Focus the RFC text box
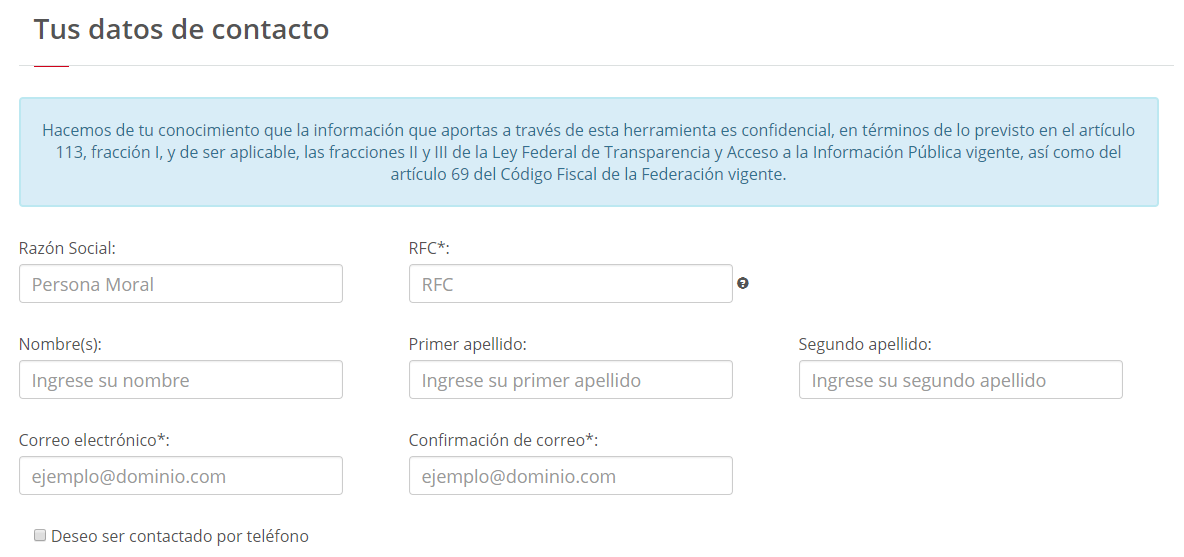The height and width of the screenshot is (557, 1184). 571,284
